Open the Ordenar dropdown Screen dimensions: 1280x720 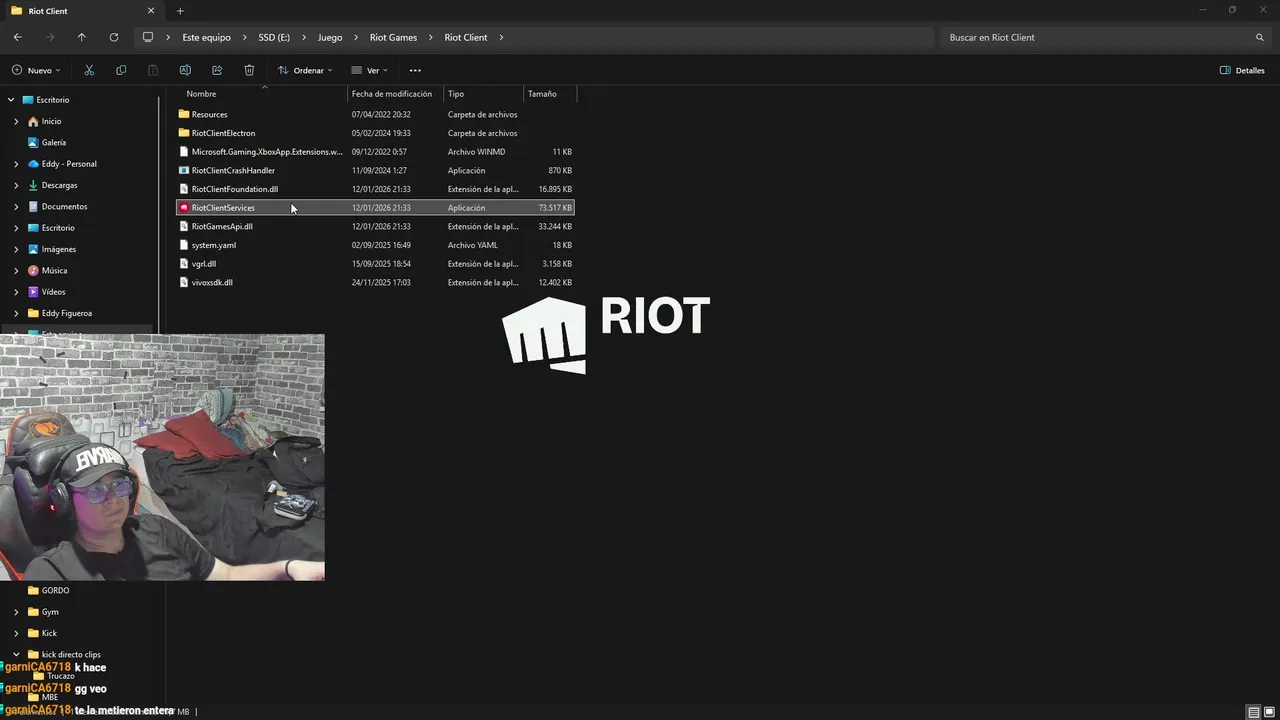pyautogui.click(x=305, y=70)
